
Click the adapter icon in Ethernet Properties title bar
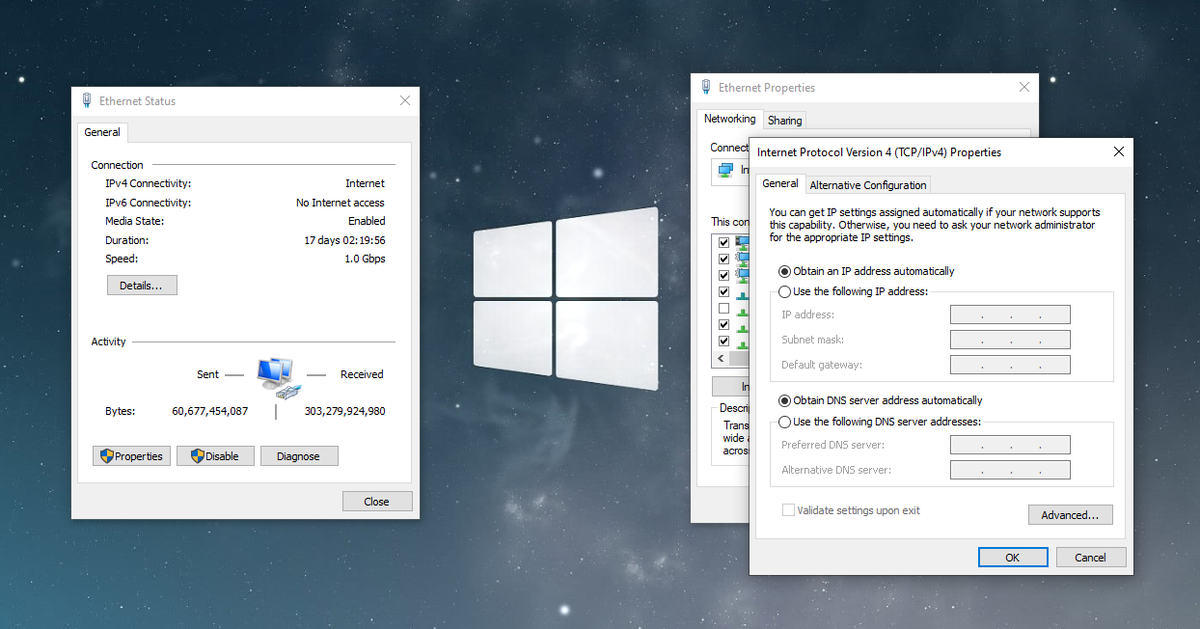pyautogui.click(x=706, y=87)
